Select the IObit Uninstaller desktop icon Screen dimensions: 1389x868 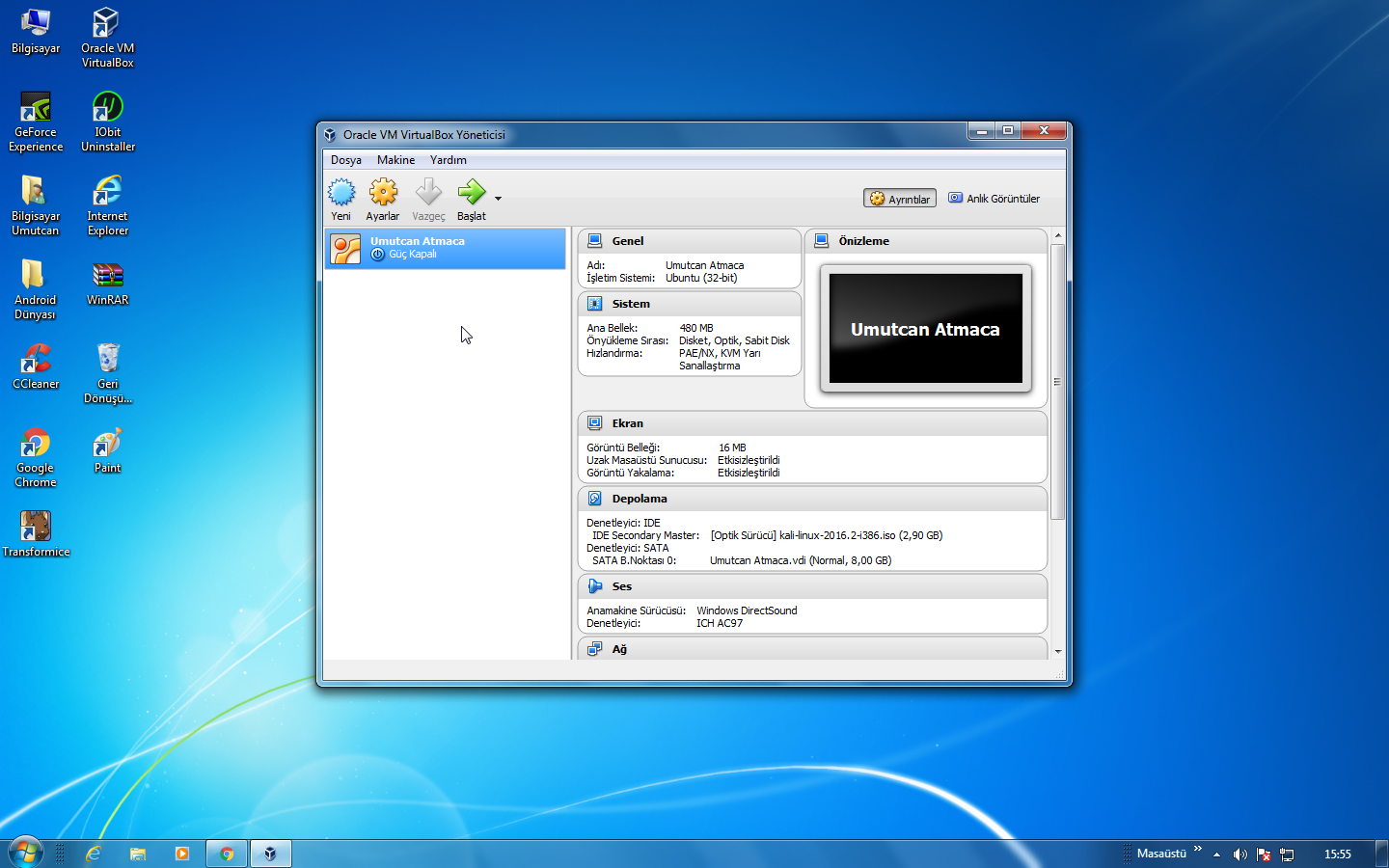pos(107,122)
